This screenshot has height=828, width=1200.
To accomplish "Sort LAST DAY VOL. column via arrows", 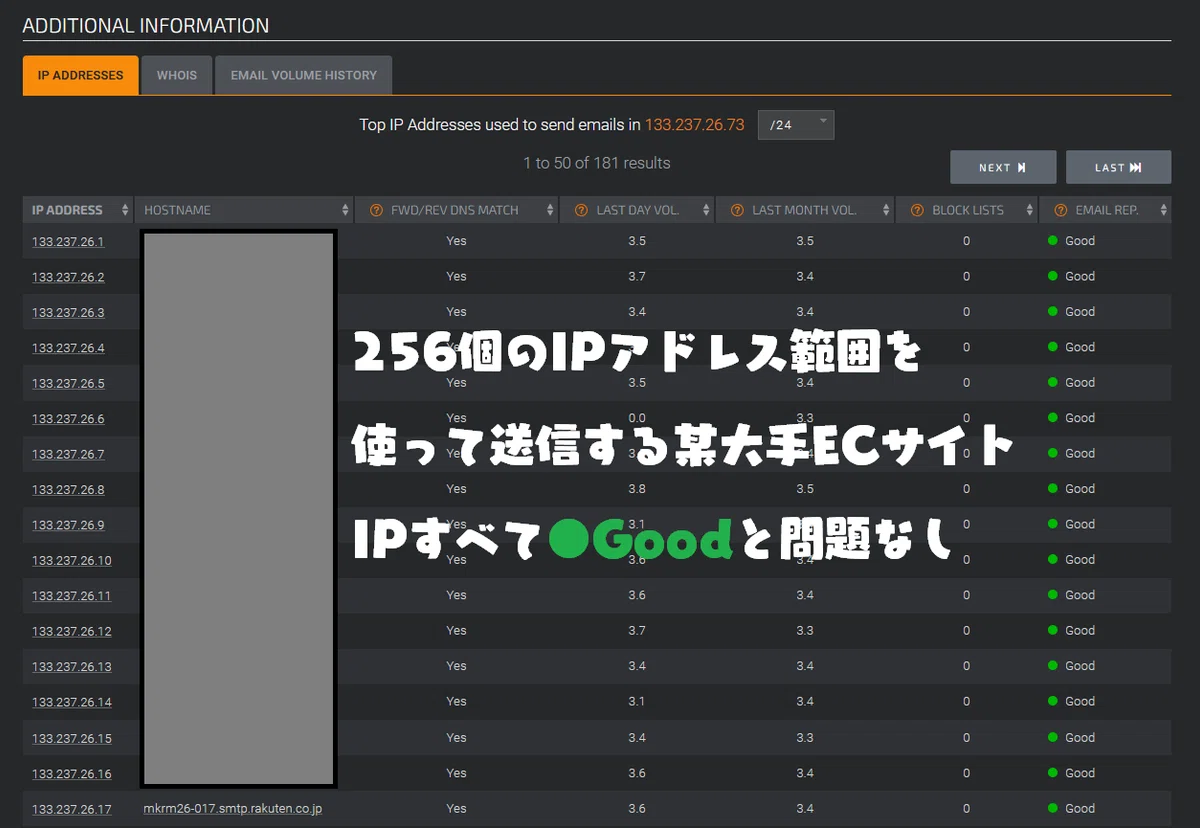I will point(706,210).
